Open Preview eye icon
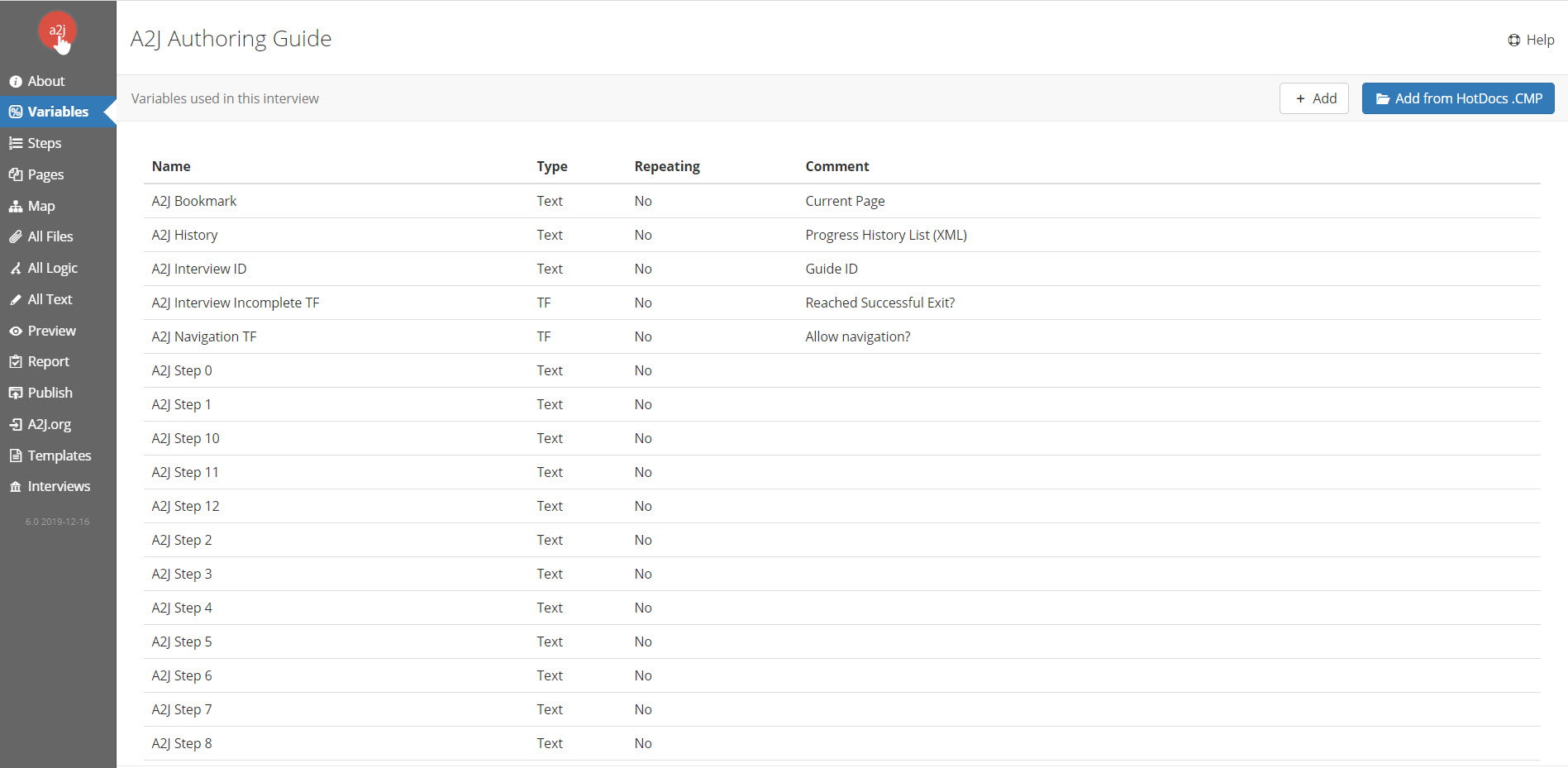 click(15, 332)
